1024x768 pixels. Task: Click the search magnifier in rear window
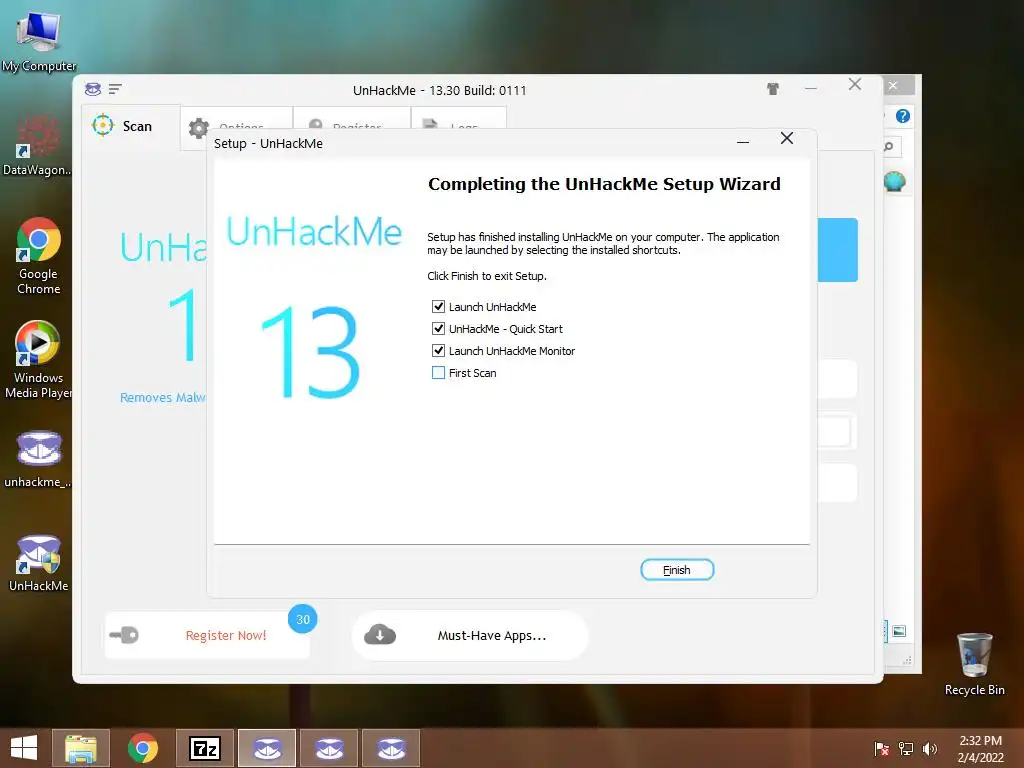pyautogui.click(x=889, y=146)
